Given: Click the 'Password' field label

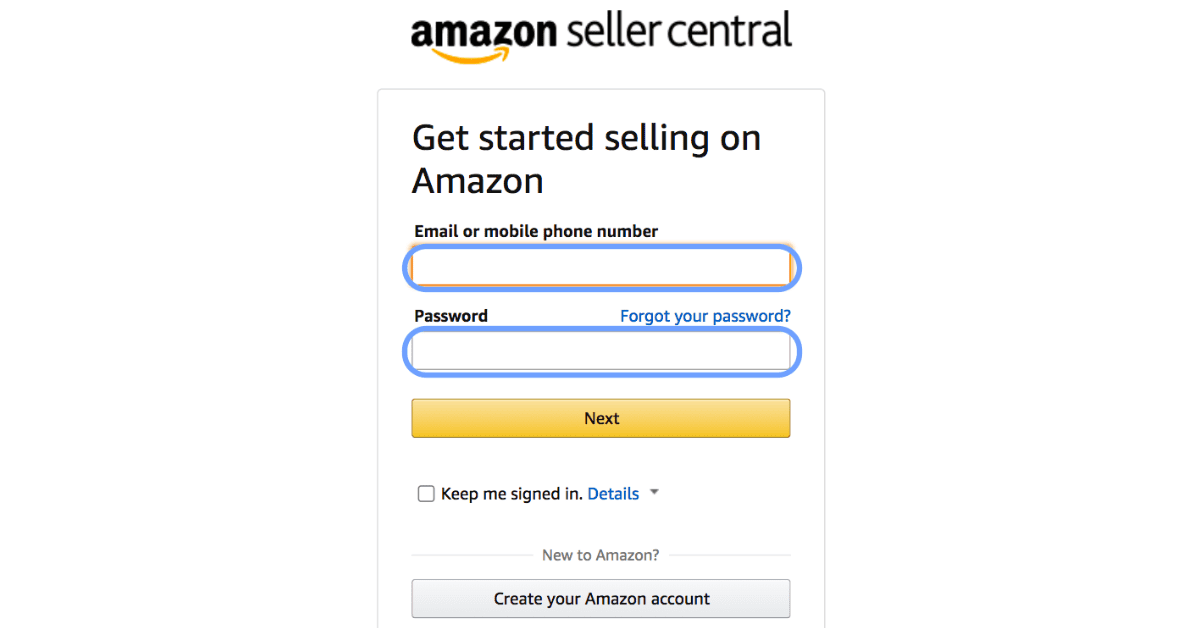Looking at the screenshot, I should click(x=451, y=316).
